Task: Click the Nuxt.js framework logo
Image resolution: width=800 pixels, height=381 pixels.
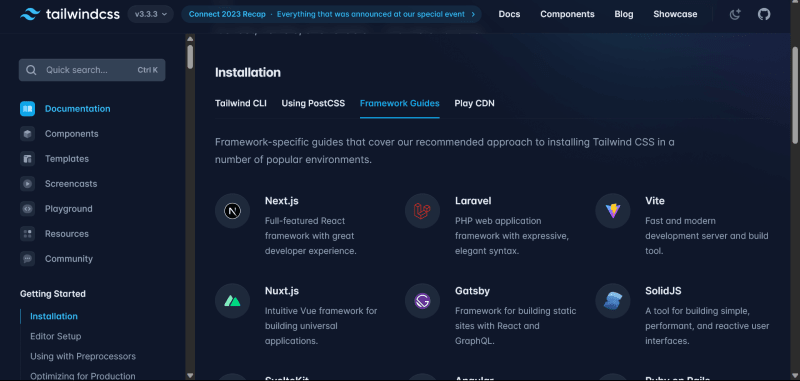Action: [232, 301]
